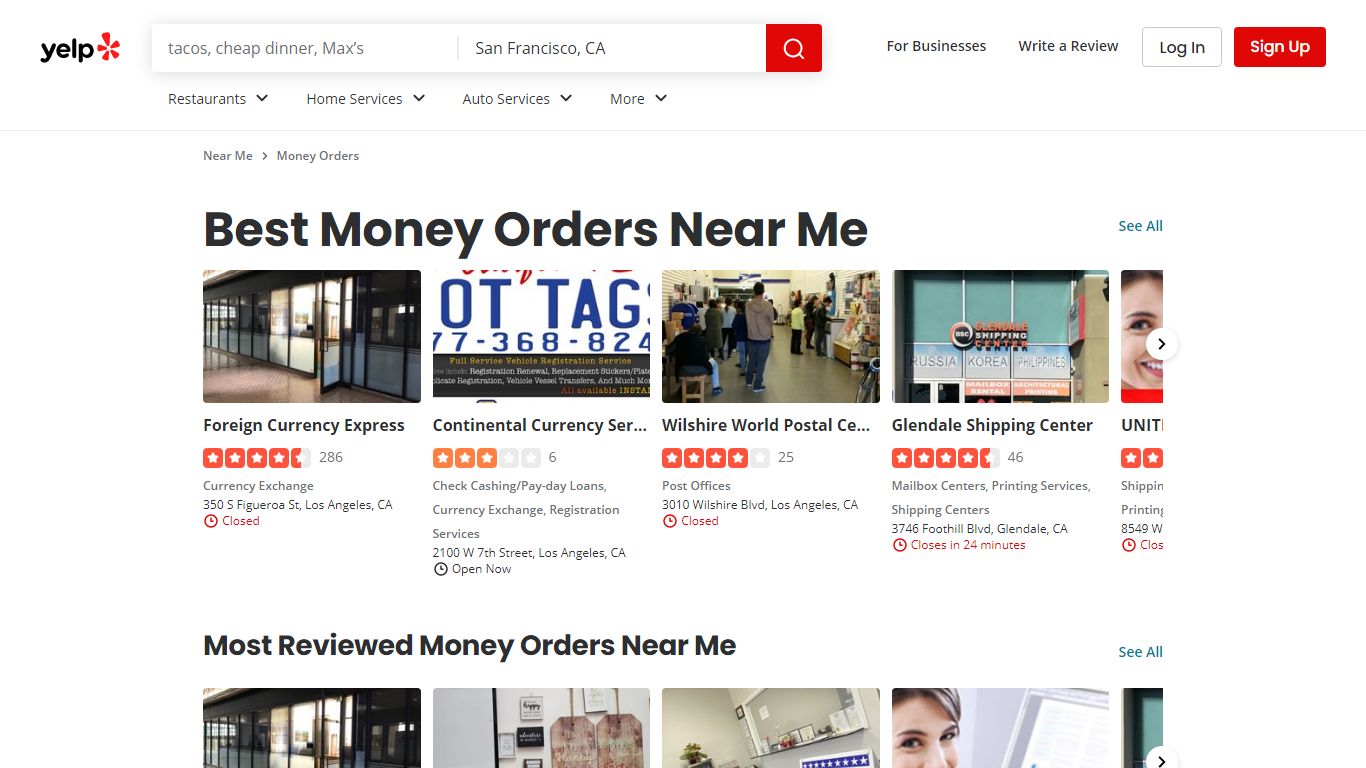Click See All for Best Money Orders

tap(1140, 226)
